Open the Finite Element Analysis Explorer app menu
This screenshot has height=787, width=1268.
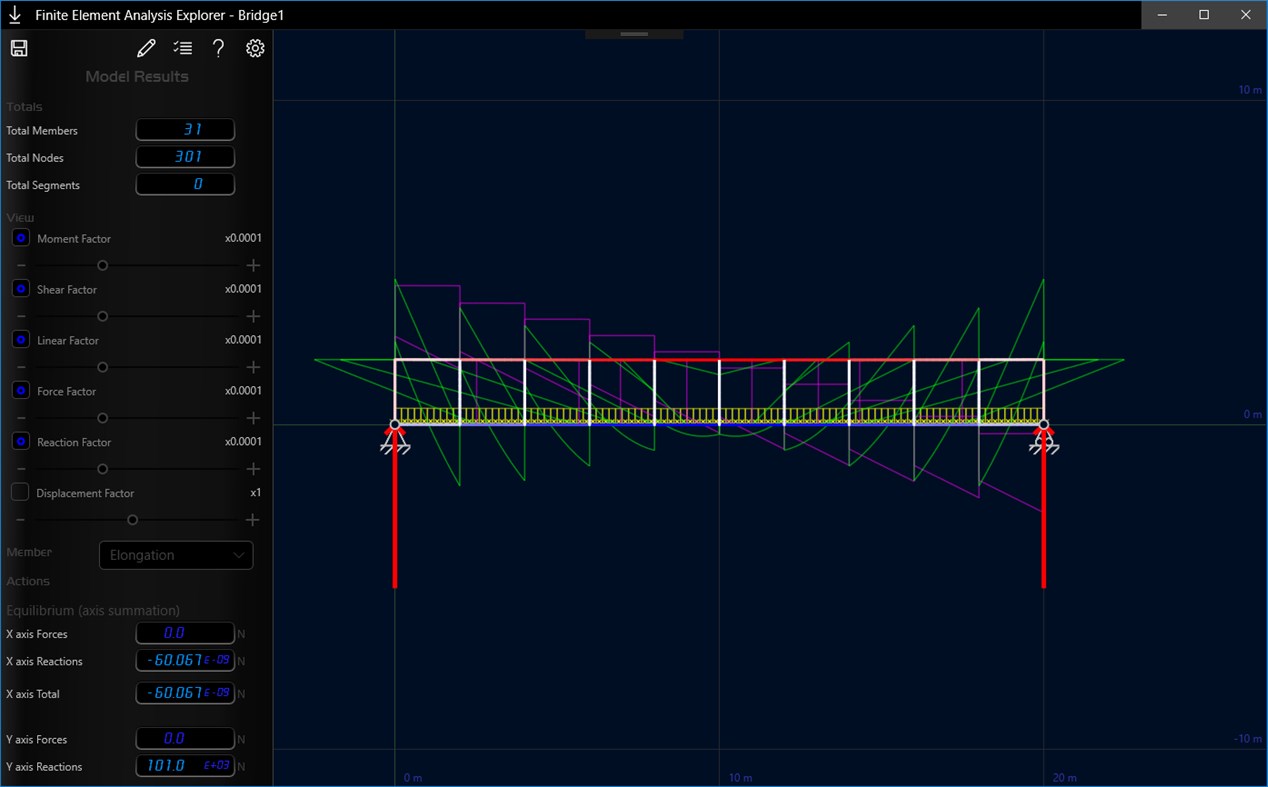[13, 14]
